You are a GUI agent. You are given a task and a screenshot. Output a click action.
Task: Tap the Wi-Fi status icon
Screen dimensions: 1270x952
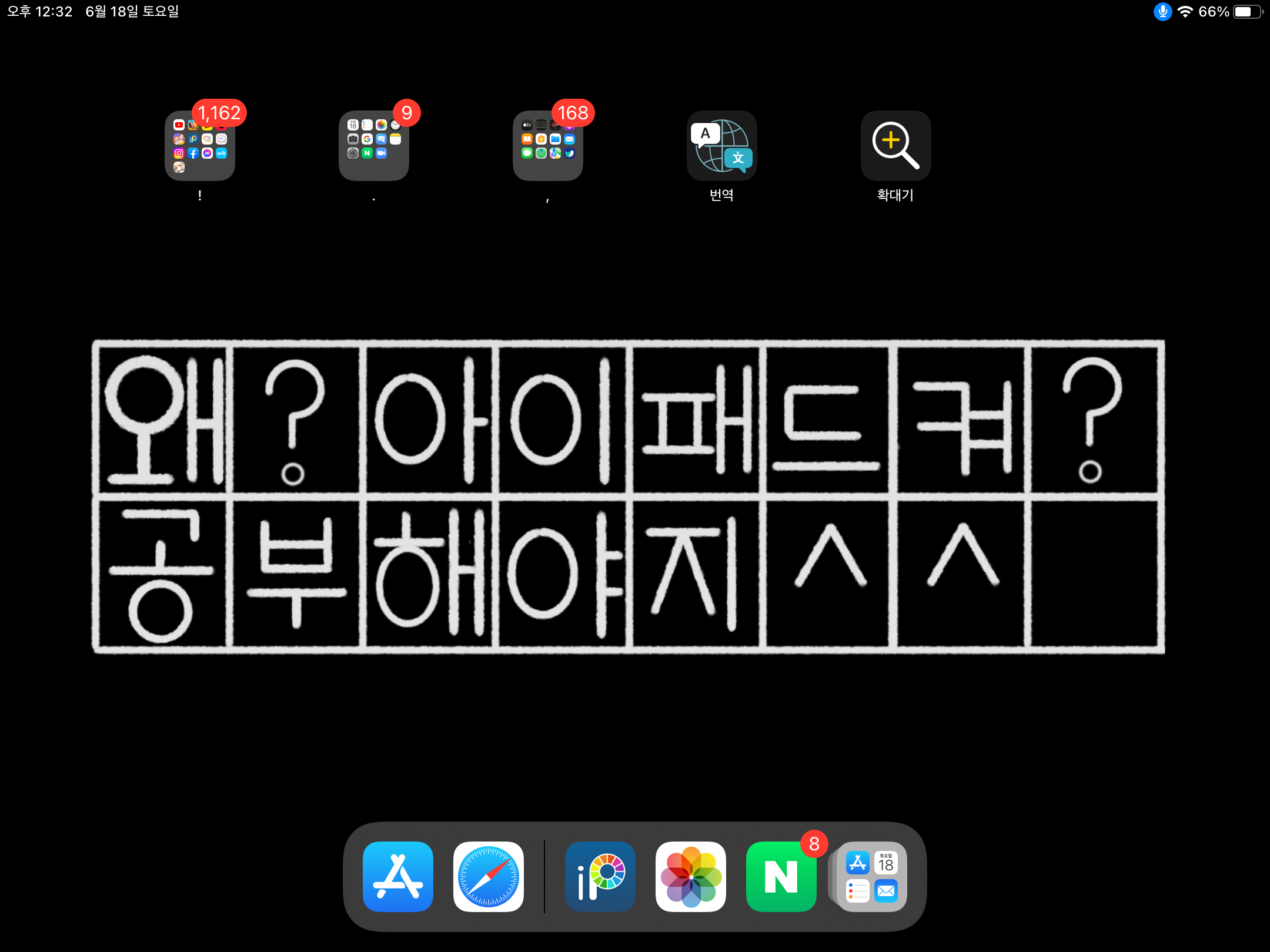point(1185,12)
